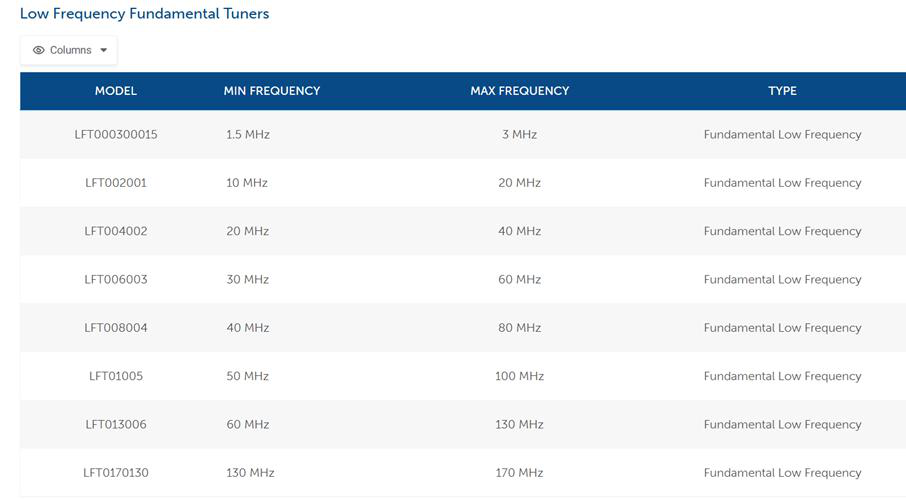
Task: Click the Type cell of LFT013006 row
Action: [x=782, y=424]
